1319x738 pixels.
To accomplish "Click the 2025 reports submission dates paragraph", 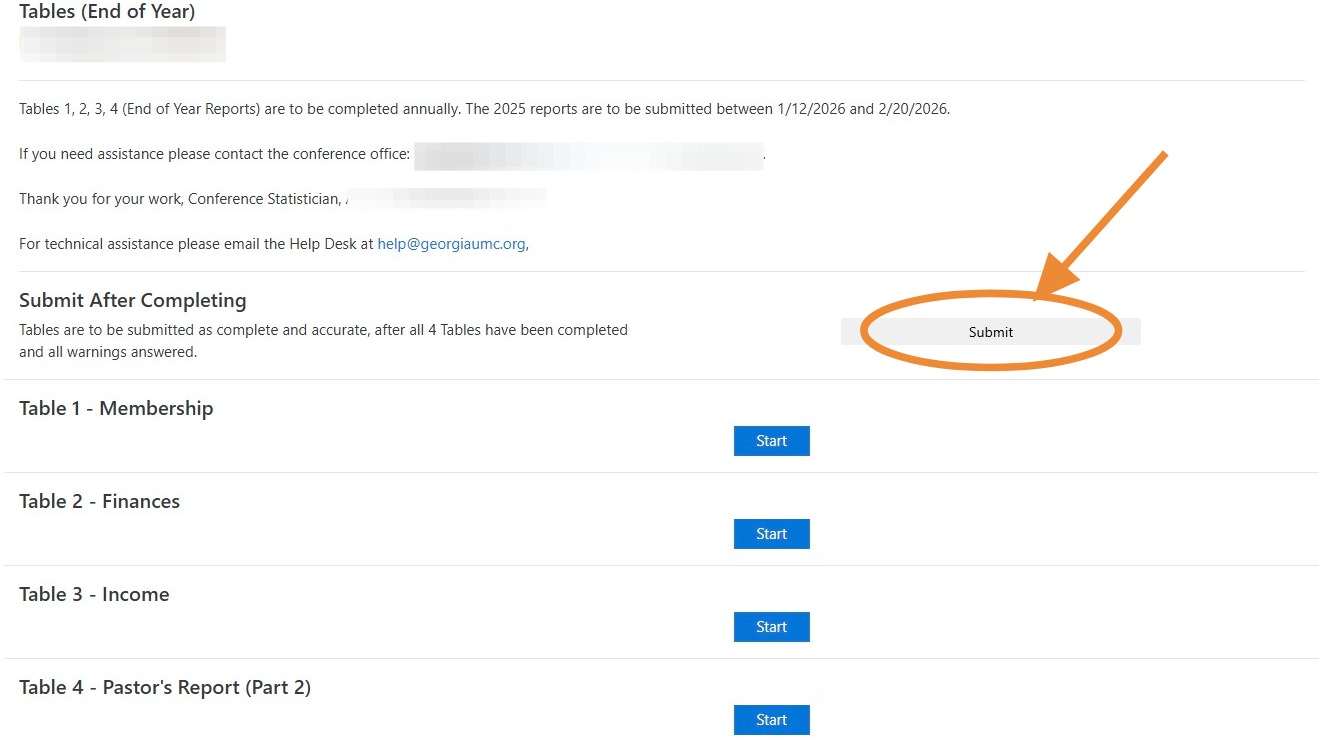I will (x=484, y=109).
